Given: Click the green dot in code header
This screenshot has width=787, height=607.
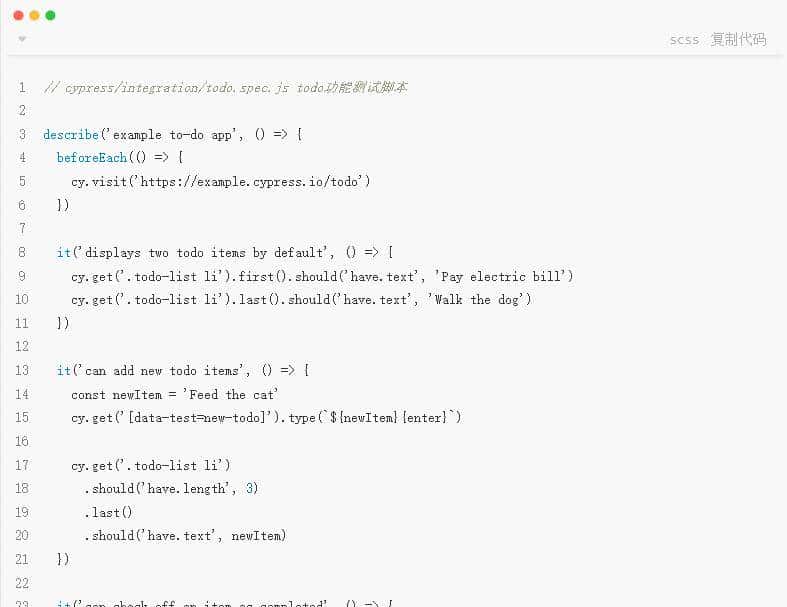Looking at the screenshot, I should pos(50,15).
